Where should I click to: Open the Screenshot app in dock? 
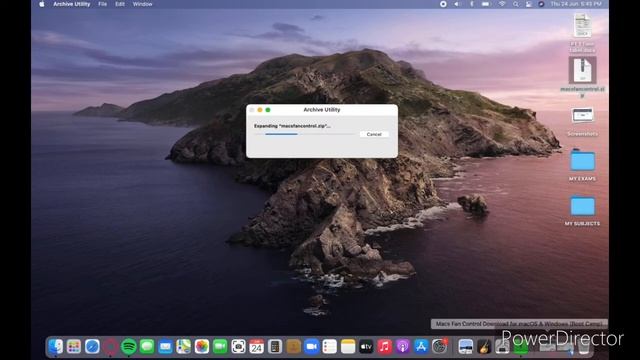[238, 347]
